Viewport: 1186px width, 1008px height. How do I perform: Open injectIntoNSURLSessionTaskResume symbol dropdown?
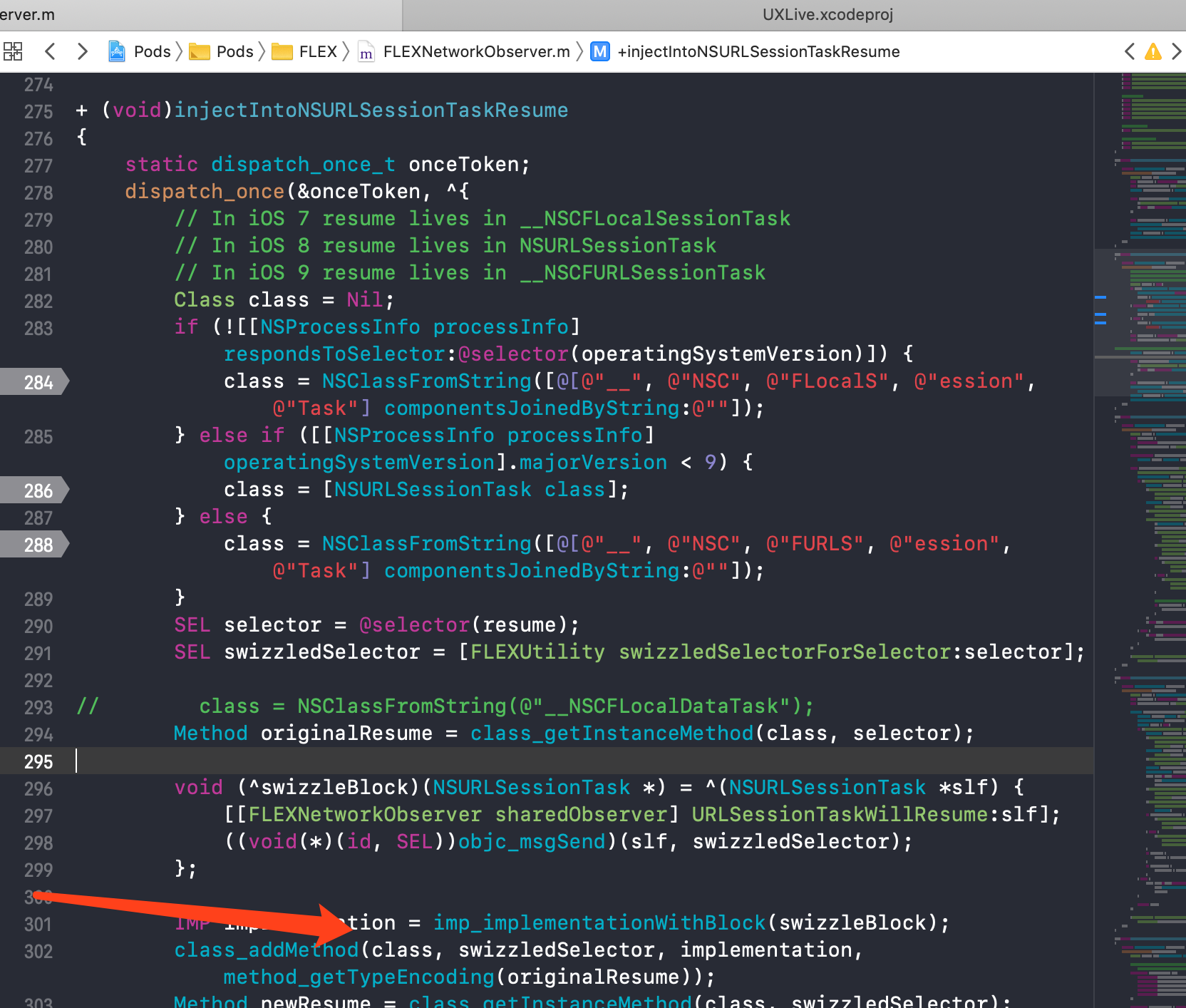[758, 51]
